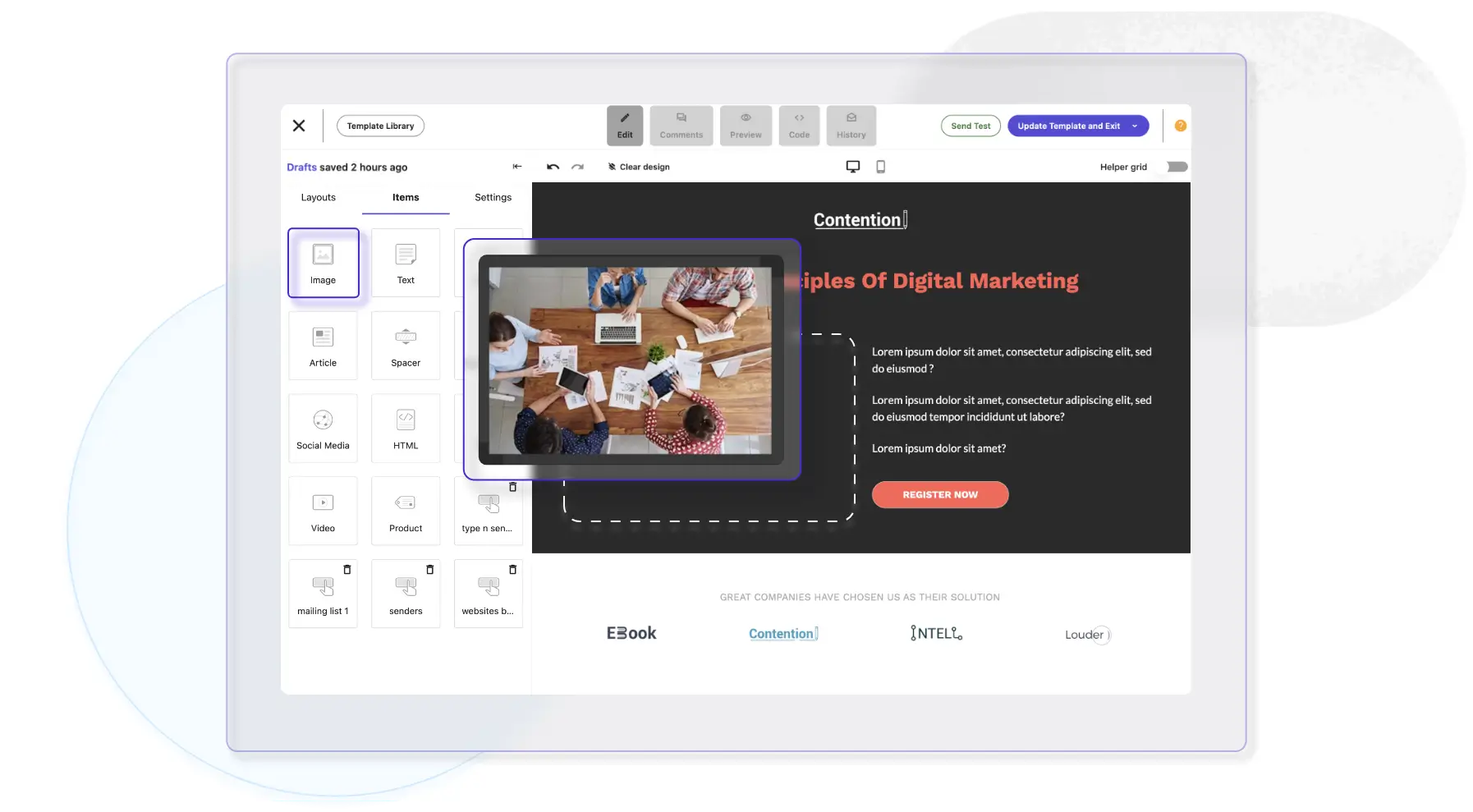This screenshot has width=1473, height=812.
Task: Click Update Template and Exit
Action: (1068, 126)
